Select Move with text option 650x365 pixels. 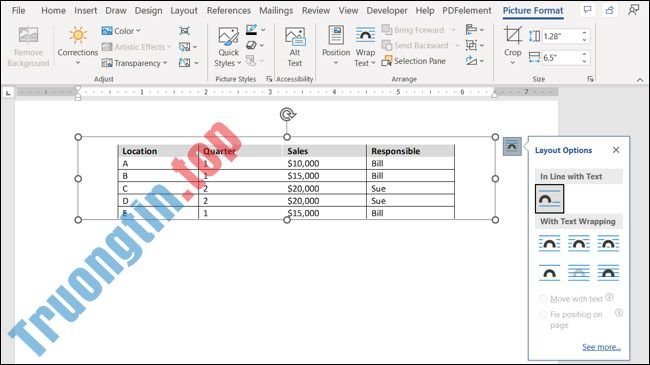pos(571,299)
